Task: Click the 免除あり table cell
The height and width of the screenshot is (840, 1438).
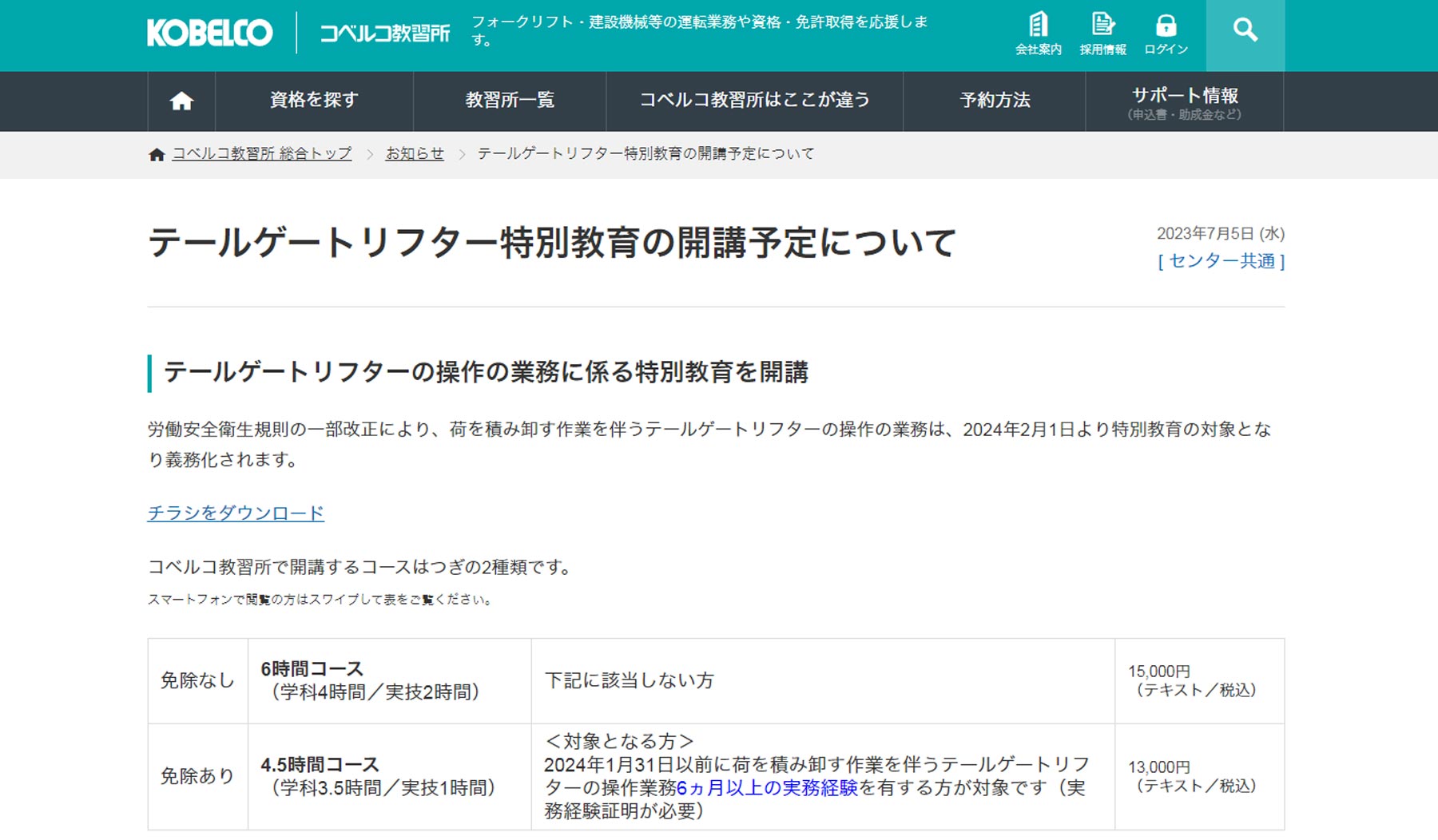Action: (198, 776)
